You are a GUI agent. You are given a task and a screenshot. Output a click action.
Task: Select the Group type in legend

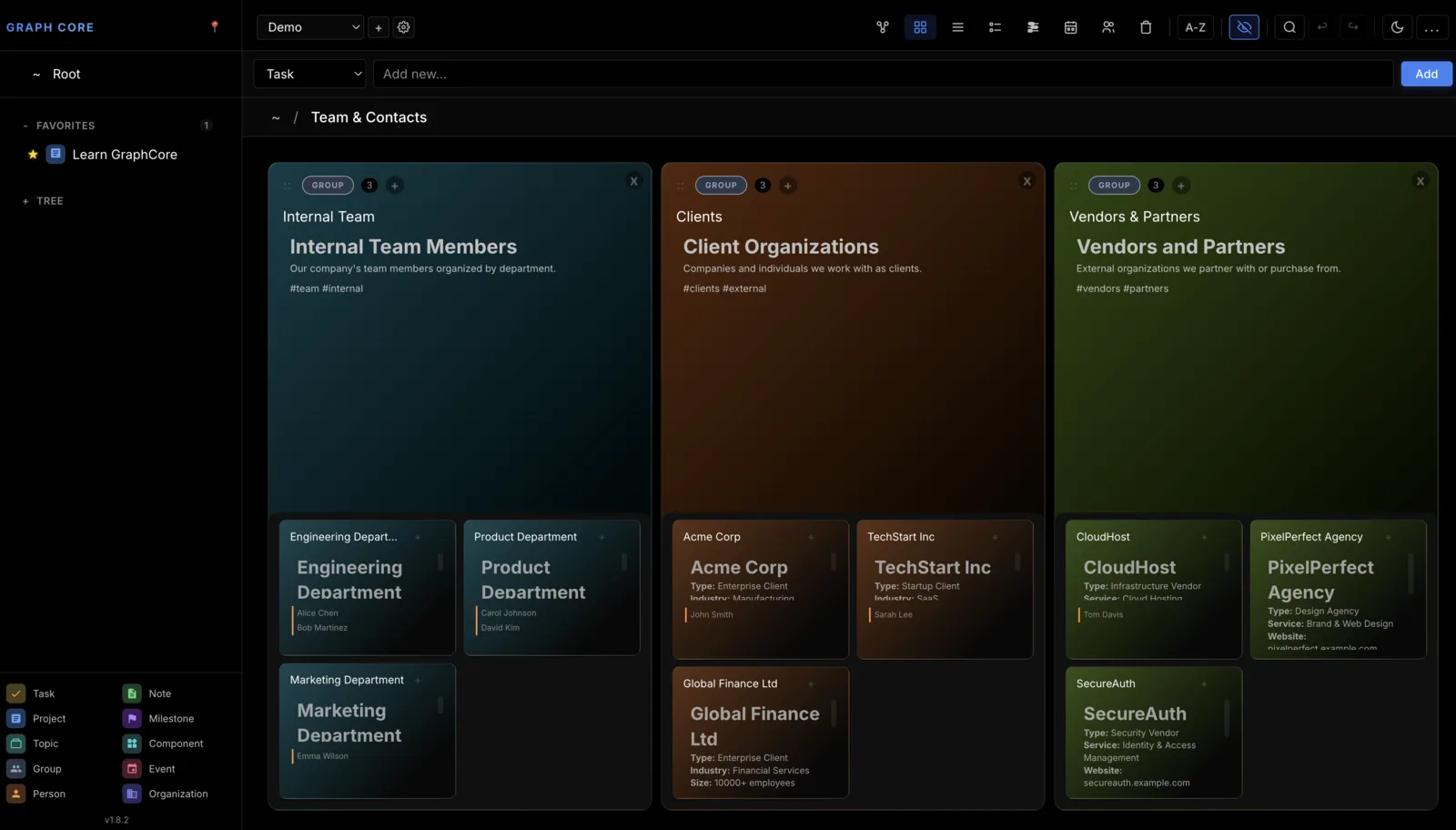point(35,769)
